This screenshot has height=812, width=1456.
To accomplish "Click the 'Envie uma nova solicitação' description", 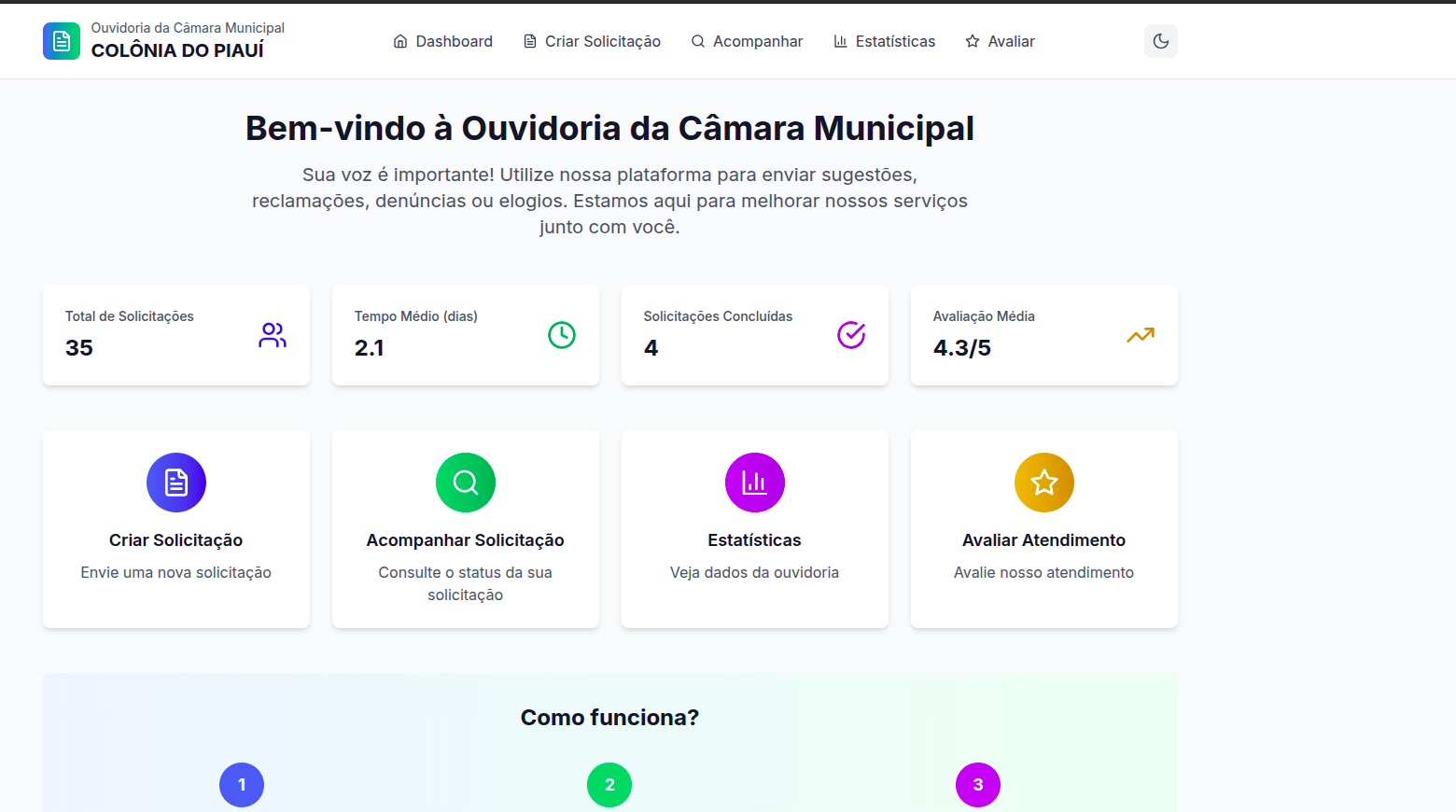I will pos(176,572).
